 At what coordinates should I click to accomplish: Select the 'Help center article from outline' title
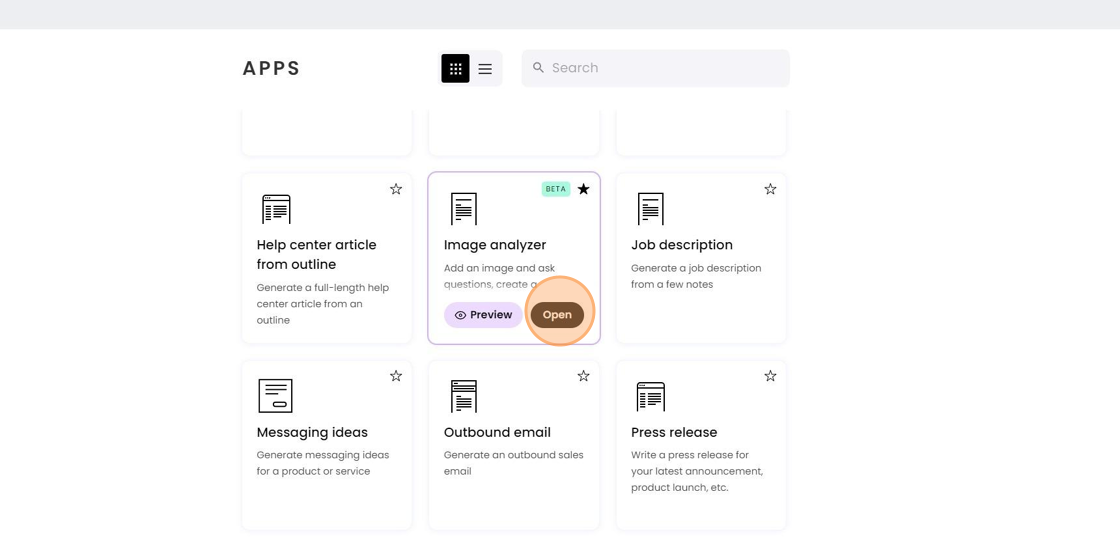pyautogui.click(x=316, y=255)
